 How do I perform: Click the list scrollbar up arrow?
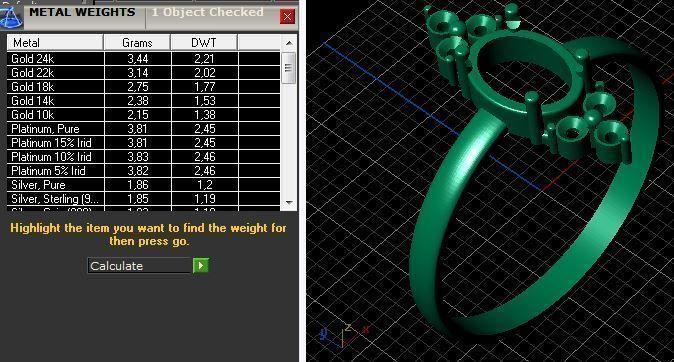(289, 43)
